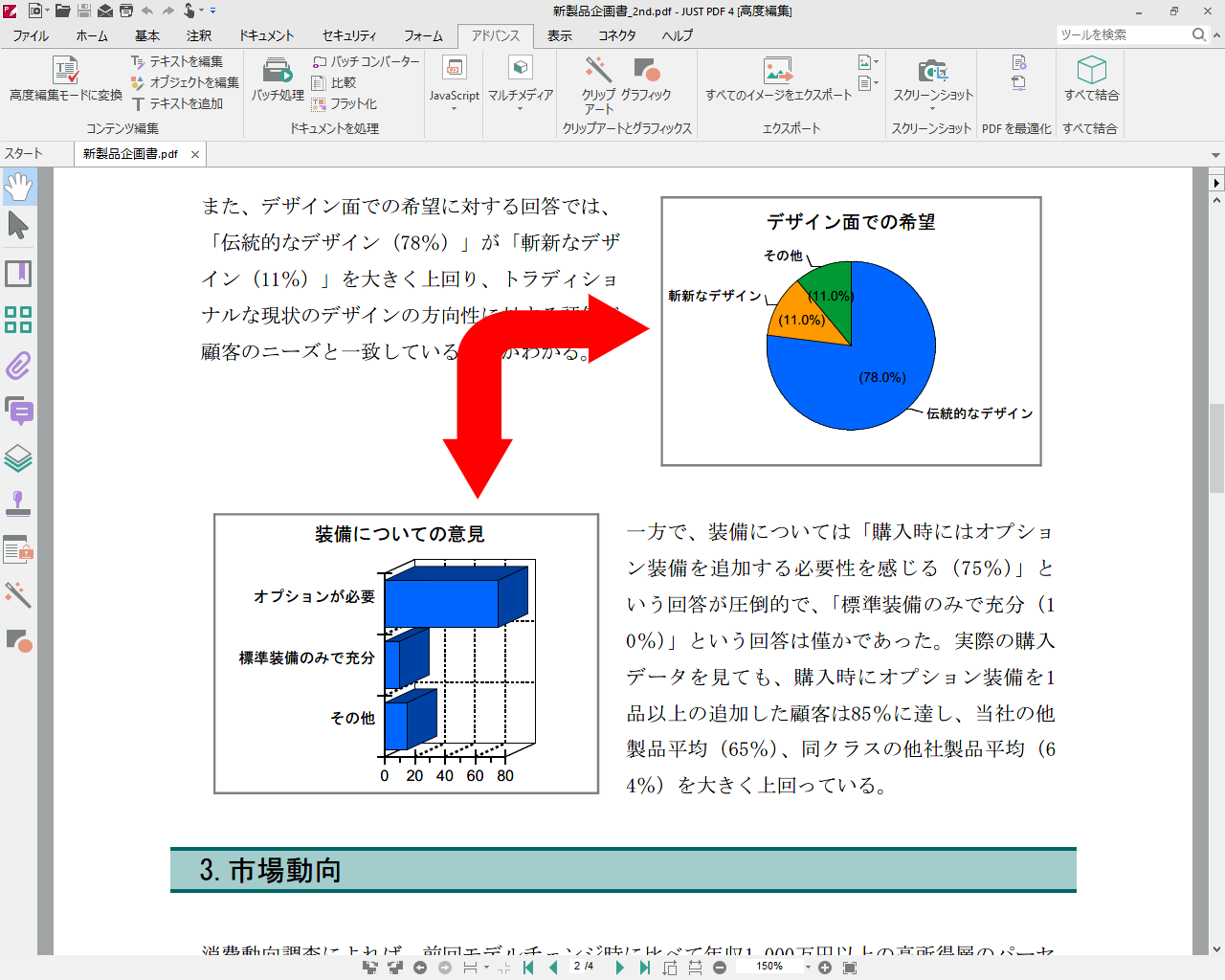Open the quick access toolbar customize arrow

(212, 11)
